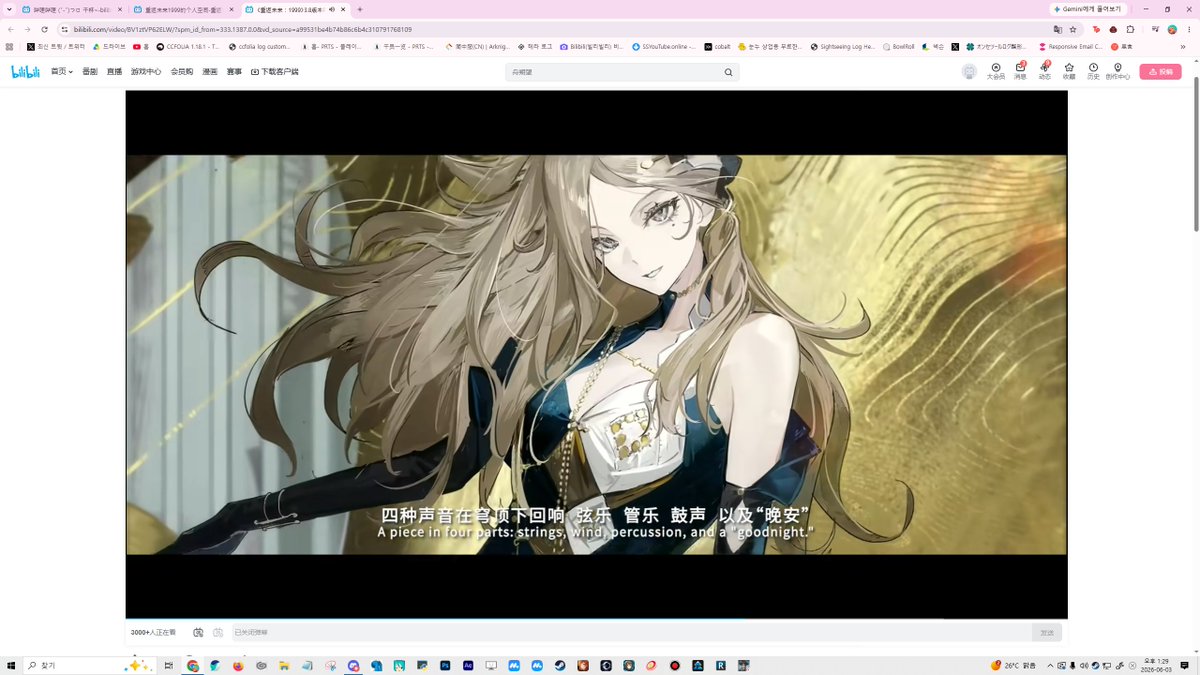Viewport: 1200px width, 675px height.
Task: Open the Chrome profile avatar
Action: coord(1172,29)
